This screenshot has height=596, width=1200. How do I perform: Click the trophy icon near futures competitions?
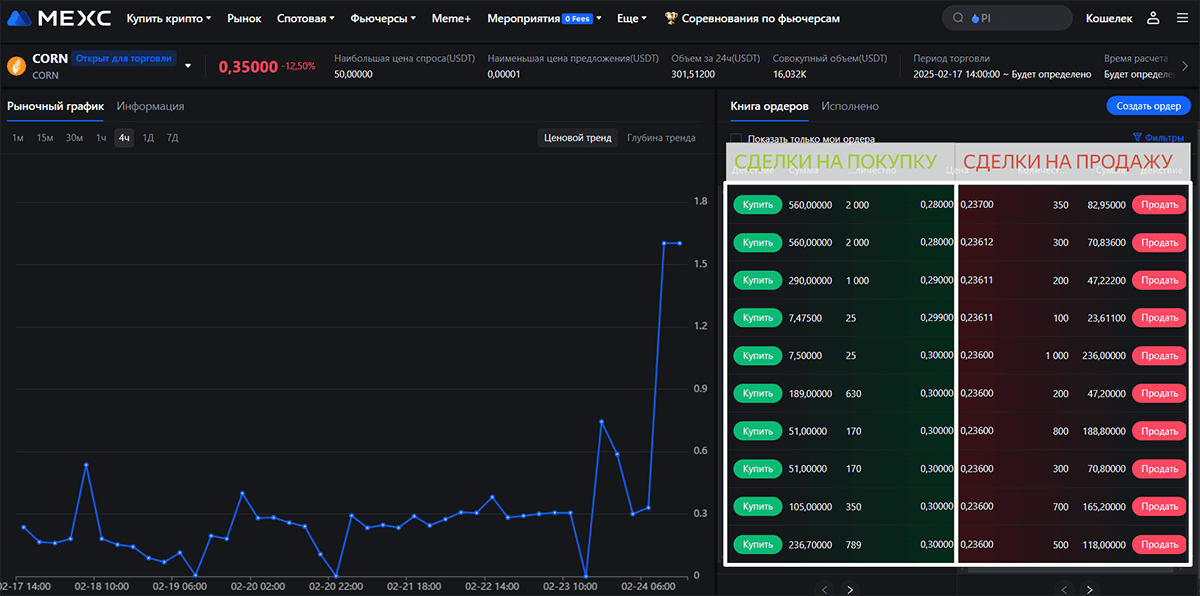click(671, 18)
